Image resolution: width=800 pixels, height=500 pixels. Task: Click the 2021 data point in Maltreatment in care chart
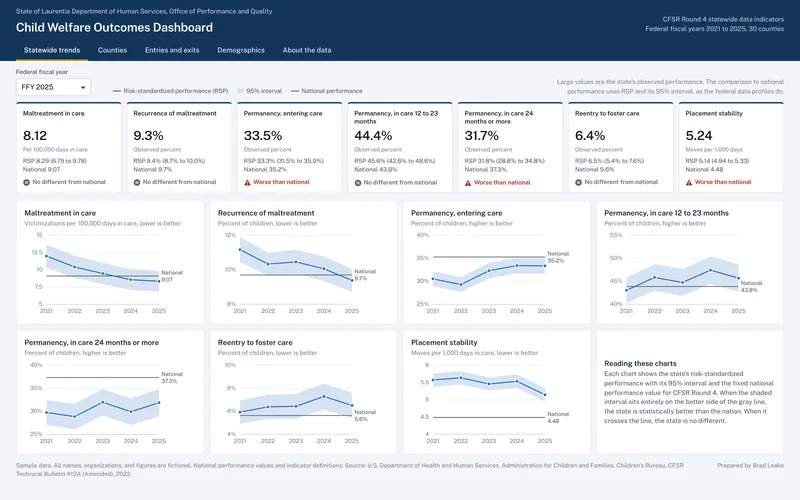click(x=46, y=256)
